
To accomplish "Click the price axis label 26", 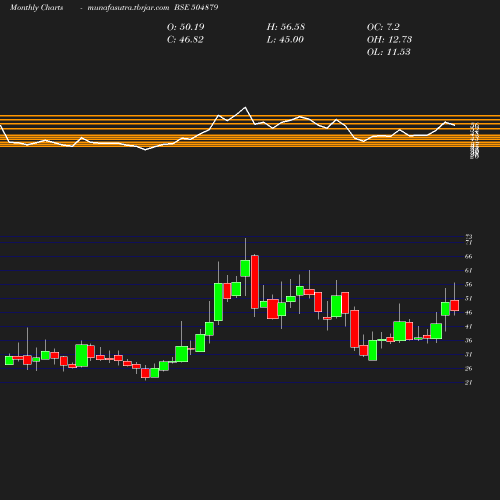I will (468, 369).
